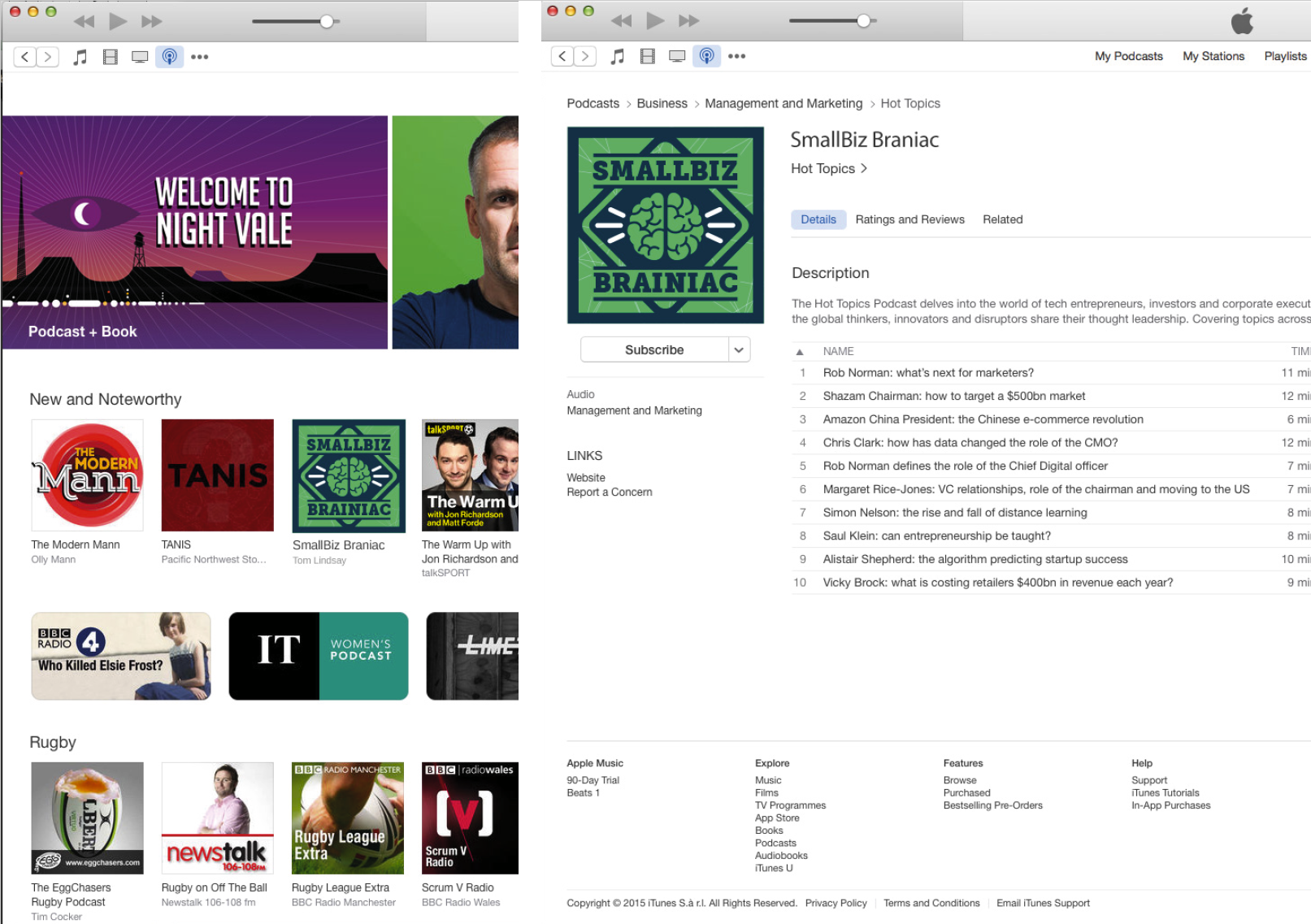Select the TV Shows monitor icon in right window
Image resolution: width=1311 pixels, height=924 pixels.
677,56
